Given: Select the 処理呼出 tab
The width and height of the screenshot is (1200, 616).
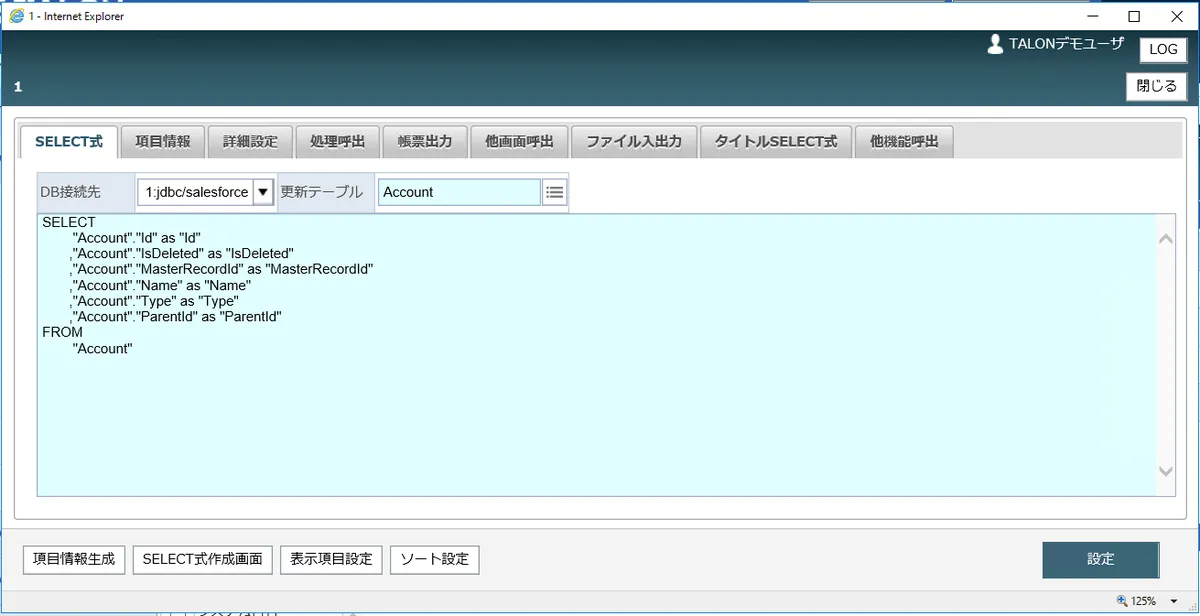Looking at the screenshot, I should [x=338, y=142].
